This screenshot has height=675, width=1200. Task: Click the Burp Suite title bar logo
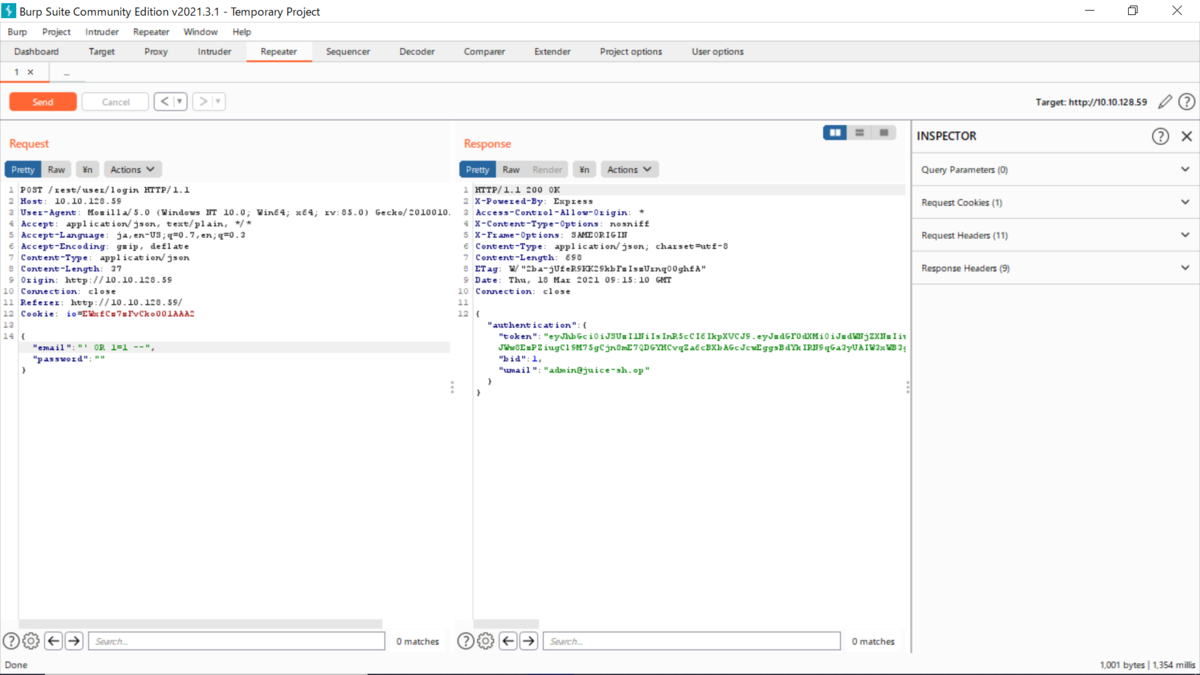(x=9, y=10)
